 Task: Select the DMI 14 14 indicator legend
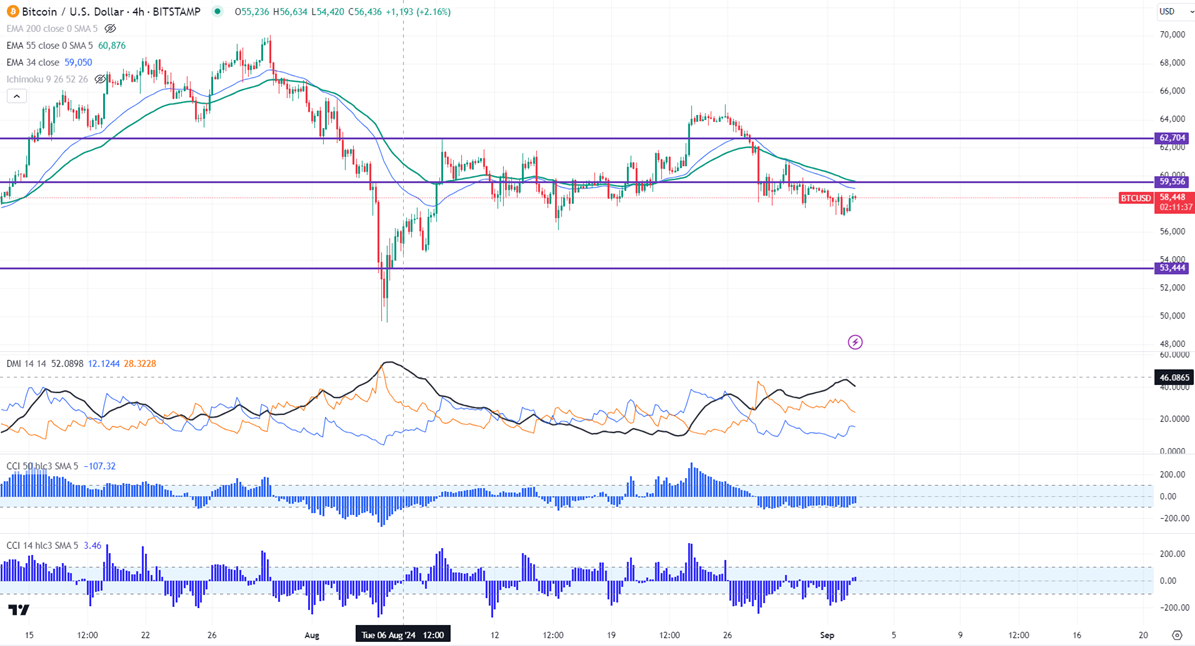(27, 363)
